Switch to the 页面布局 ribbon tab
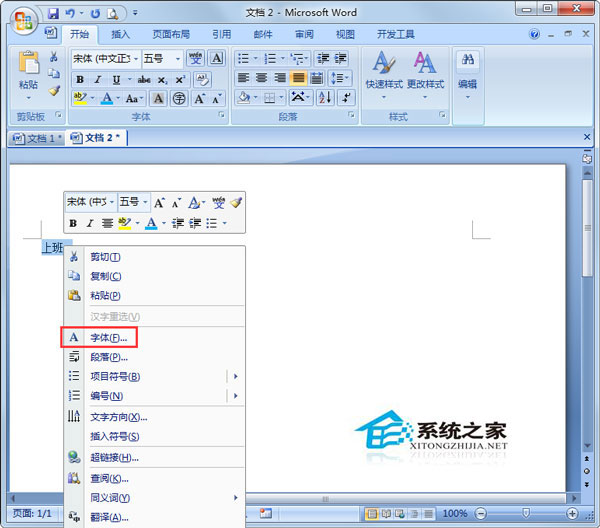Viewport: 600px width, 528px height. click(x=169, y=34)
